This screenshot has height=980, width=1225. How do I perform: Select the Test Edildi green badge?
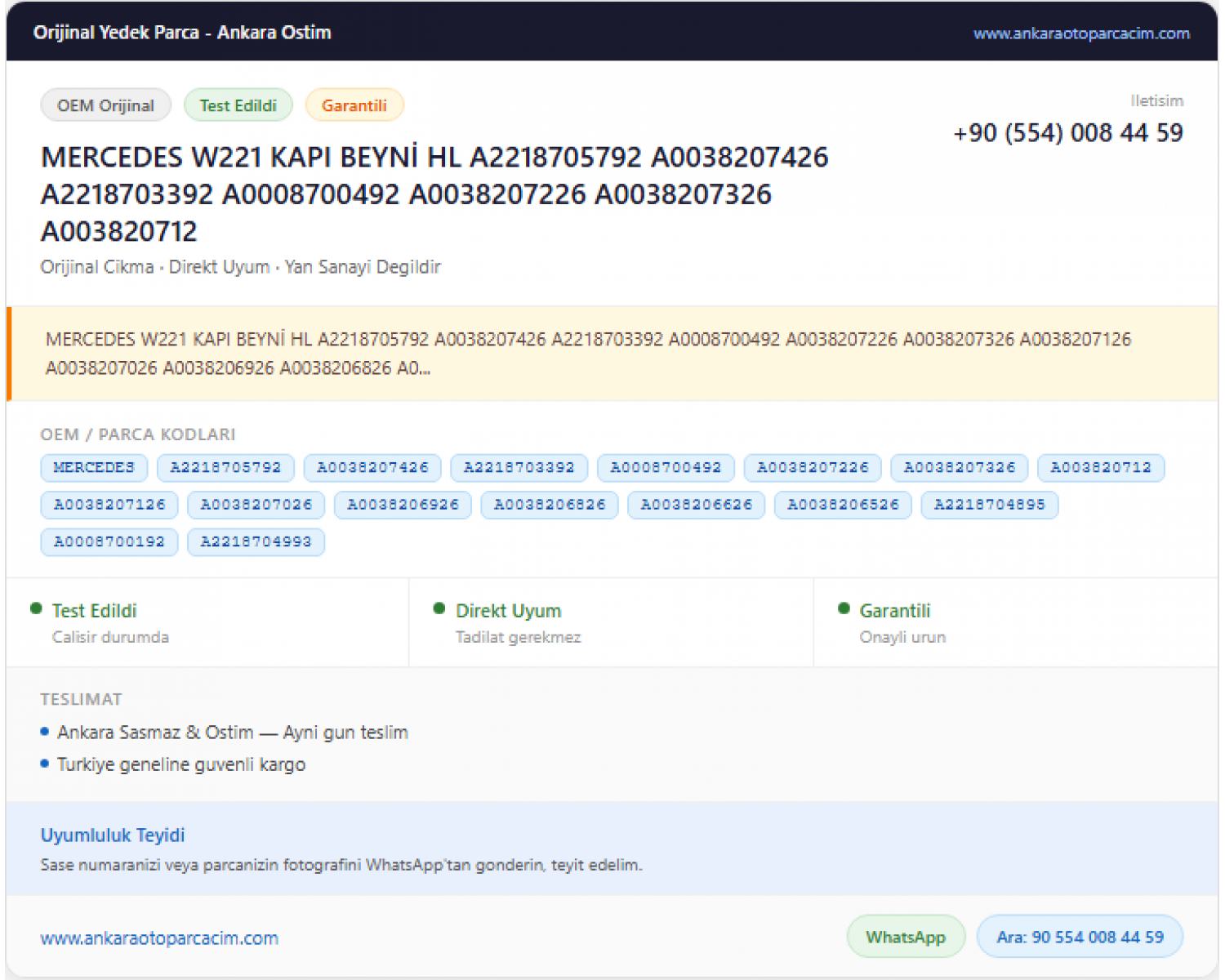[x=238, y=105]
